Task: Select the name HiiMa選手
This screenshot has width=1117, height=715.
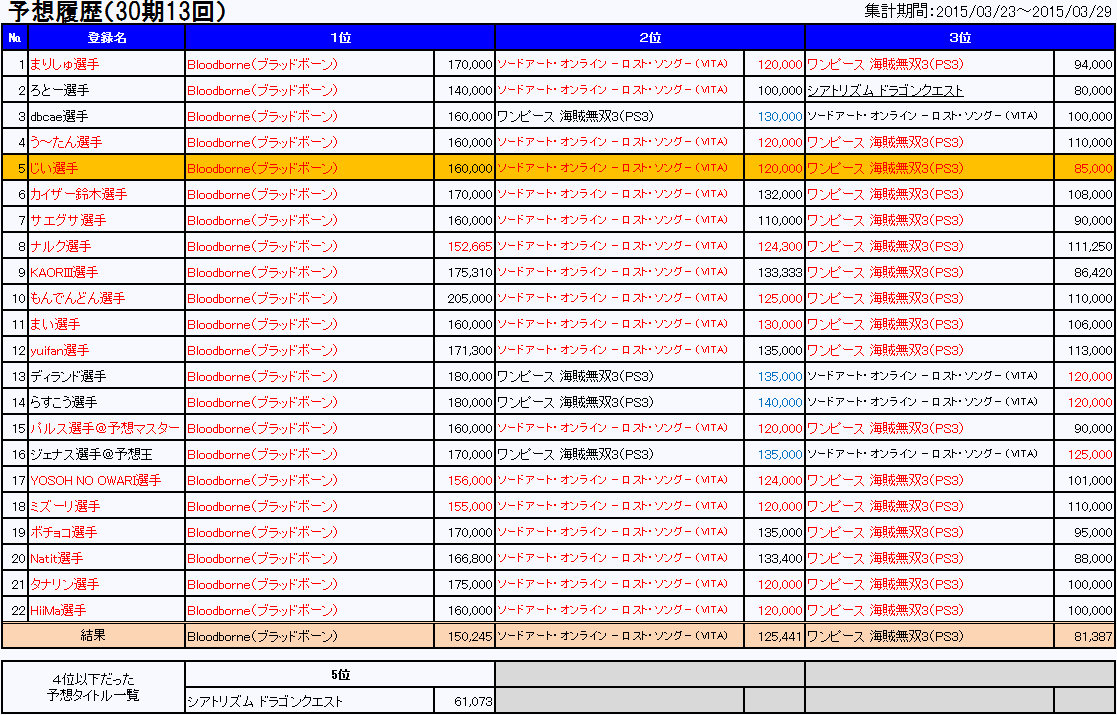Action: click(58, 610)
